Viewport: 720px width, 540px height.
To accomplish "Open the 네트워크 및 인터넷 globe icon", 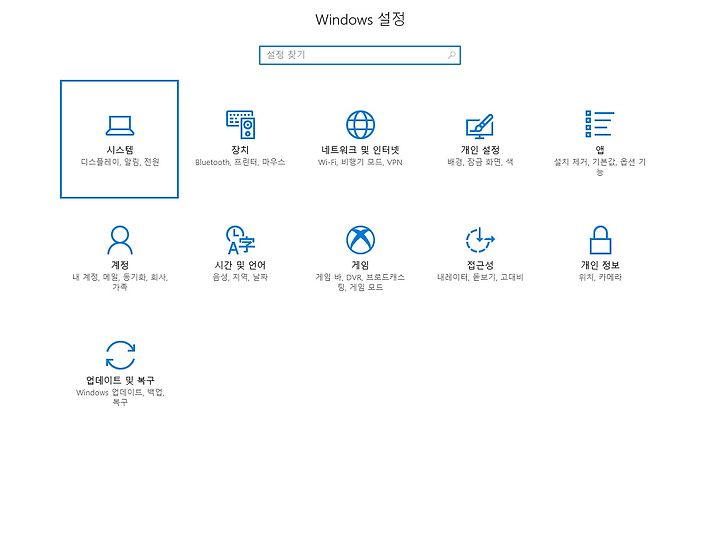I will [x=360, y=124].
